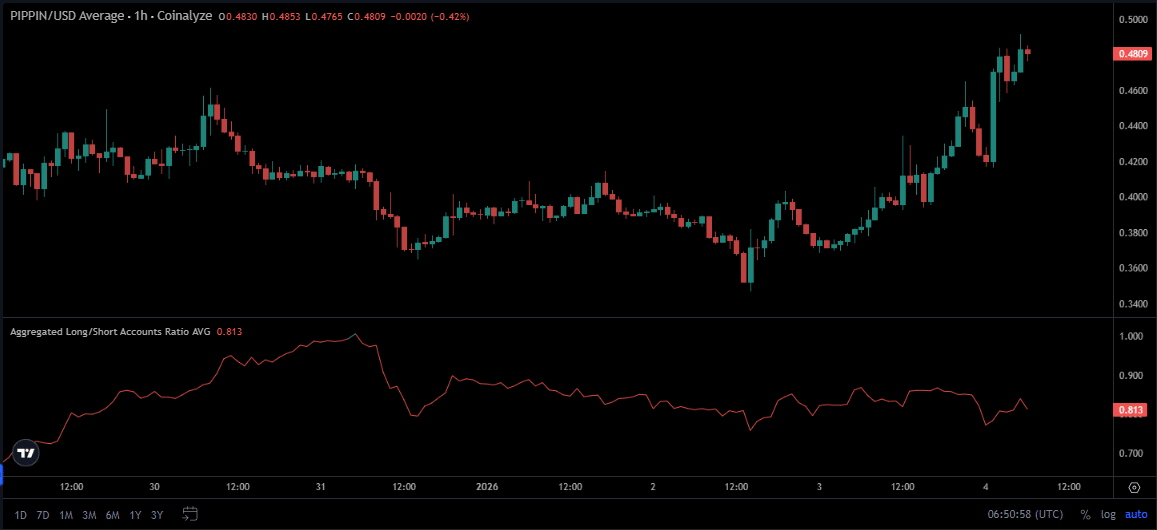Open the go-to-date calendar icon
This screenshot has height=530, width=1157.
click(x=190, y=514)
